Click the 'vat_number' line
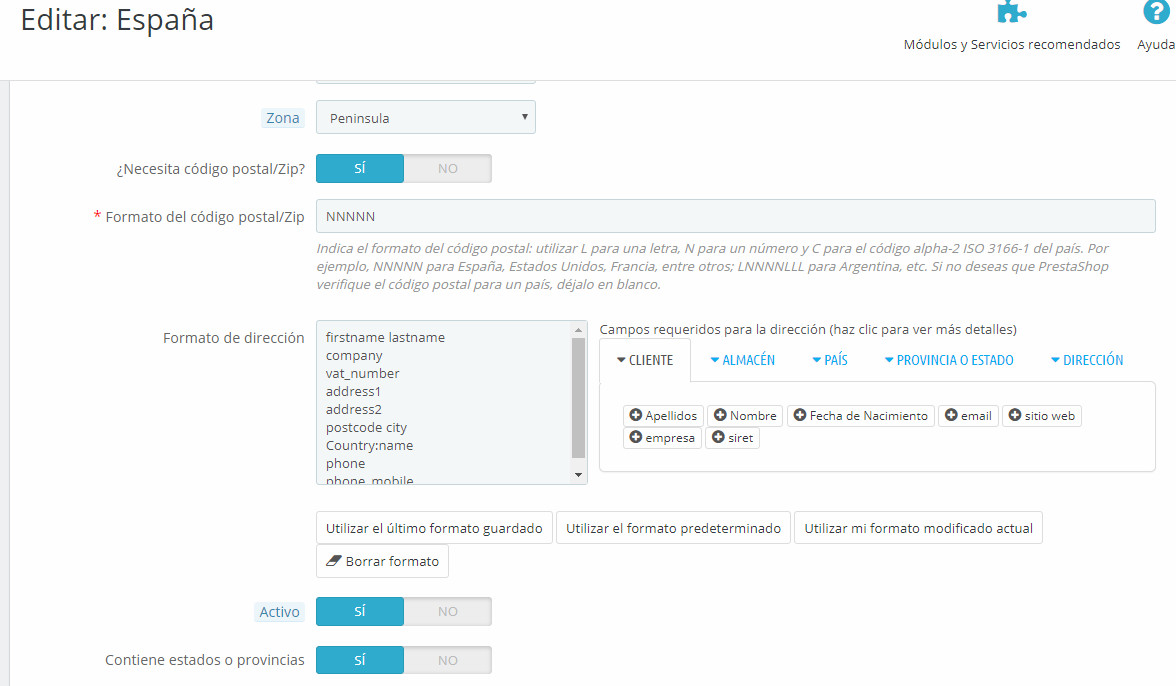1176x686 pixels. 362,373
